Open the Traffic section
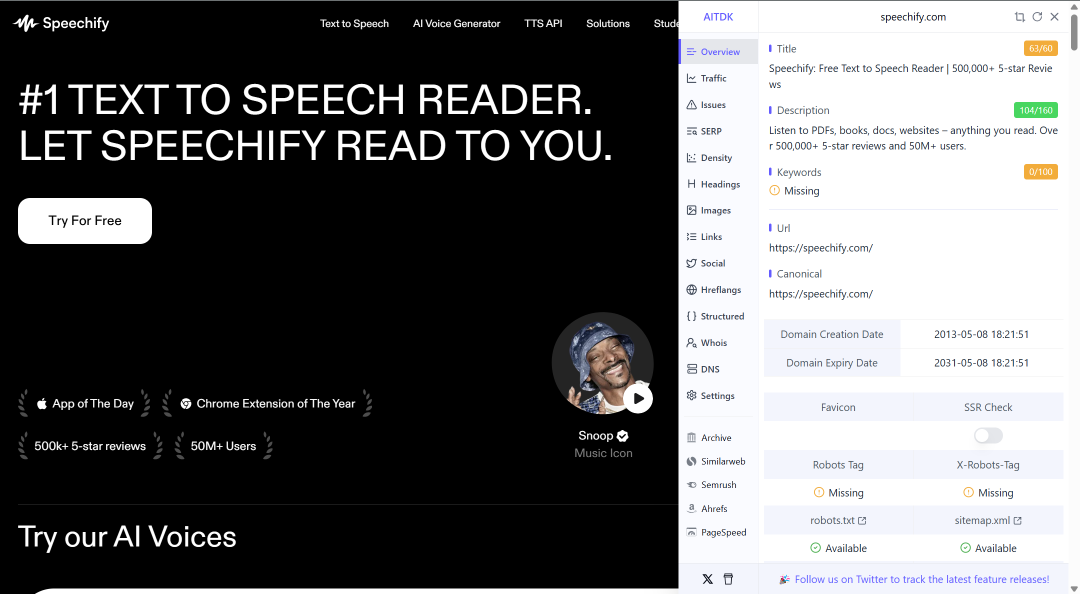 (718, 79)
